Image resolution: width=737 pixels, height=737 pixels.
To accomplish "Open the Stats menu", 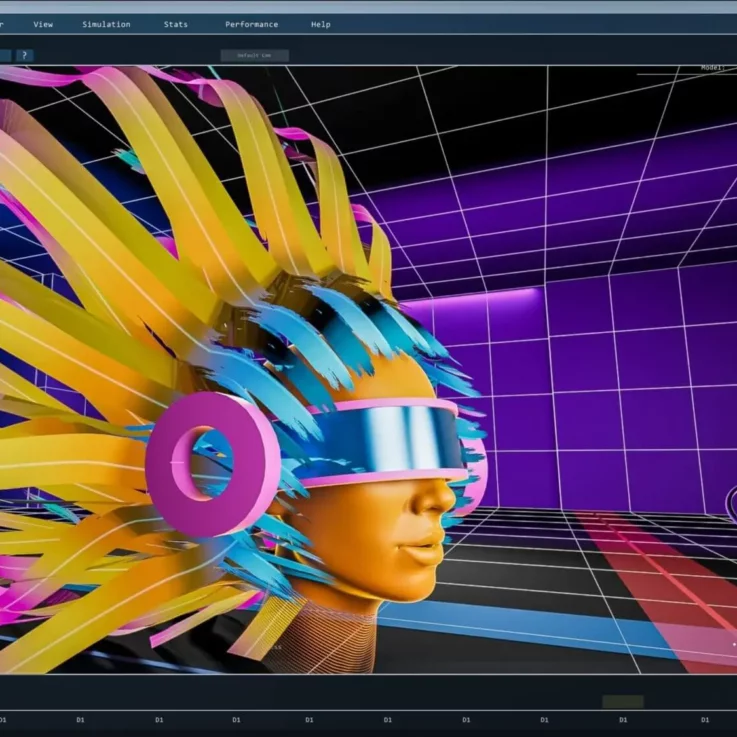I will click(176, 24).
